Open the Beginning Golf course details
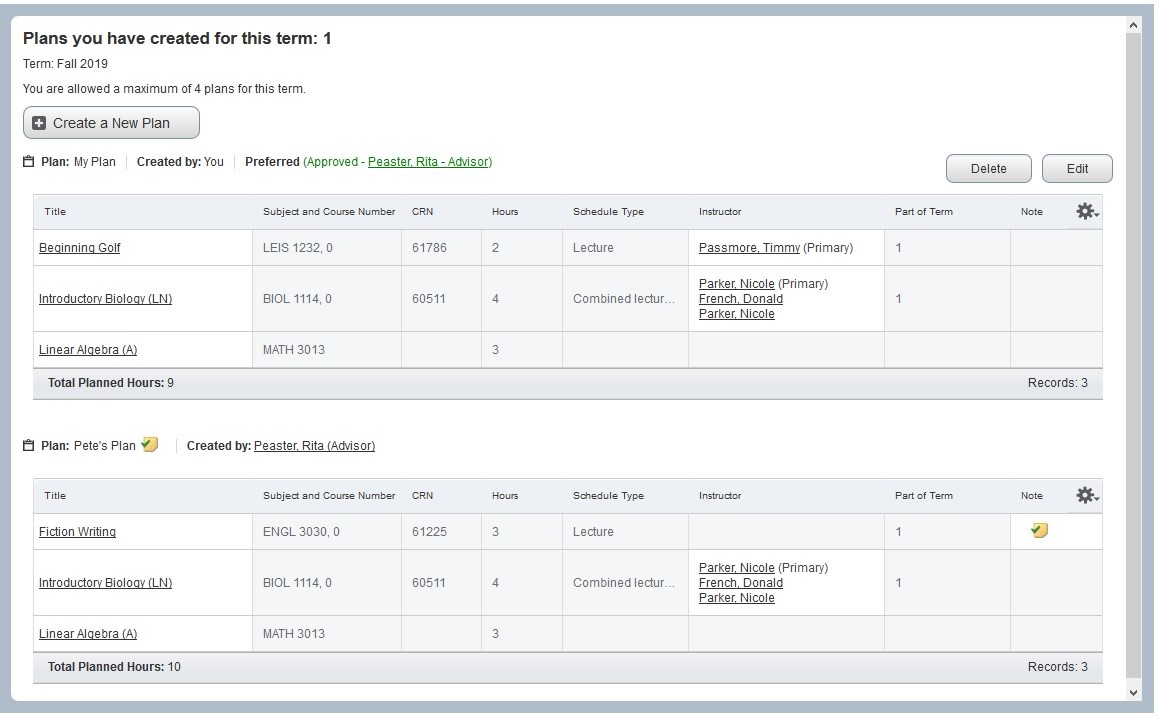This screenshot has height=720, width=1158. (79, 247)
